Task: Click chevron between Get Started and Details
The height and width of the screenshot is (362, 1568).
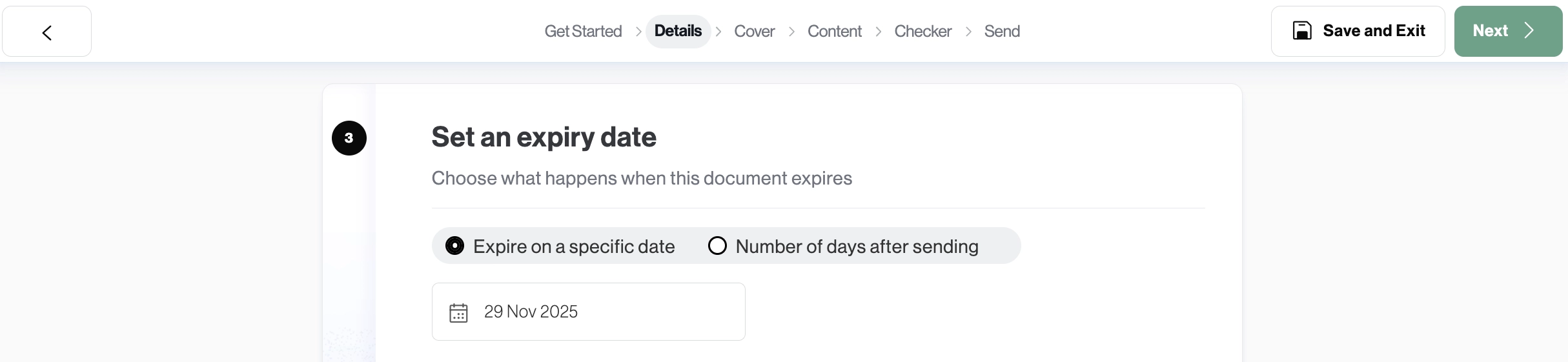Action: tap(638, 32)
